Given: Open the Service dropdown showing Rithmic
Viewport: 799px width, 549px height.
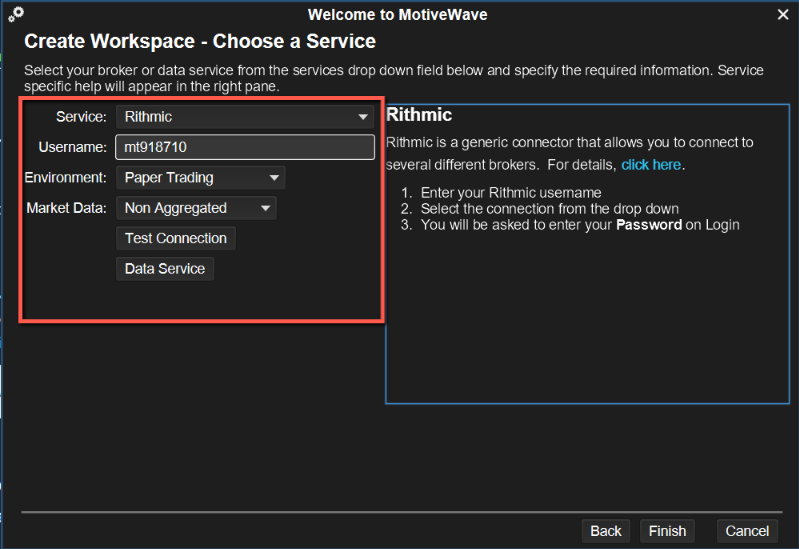Looking at the screenshot, I should pyautogui.click(x=245, y=117).
